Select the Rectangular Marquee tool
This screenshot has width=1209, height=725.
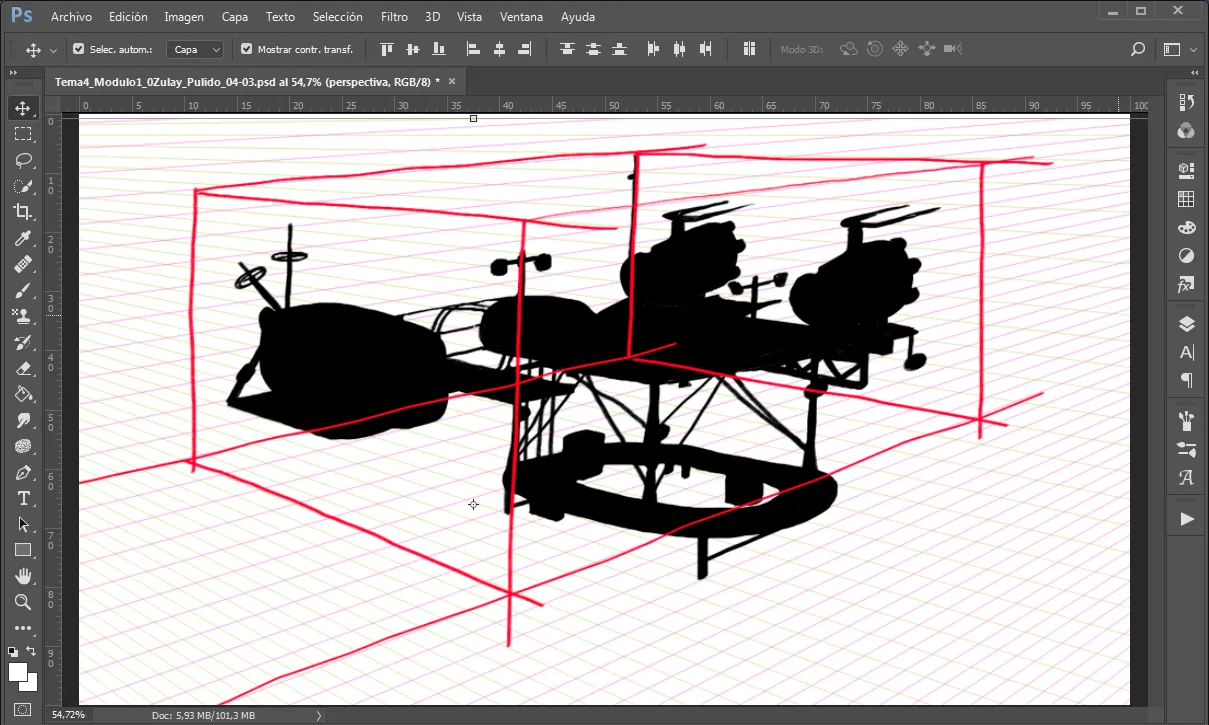tap(23, 134)
